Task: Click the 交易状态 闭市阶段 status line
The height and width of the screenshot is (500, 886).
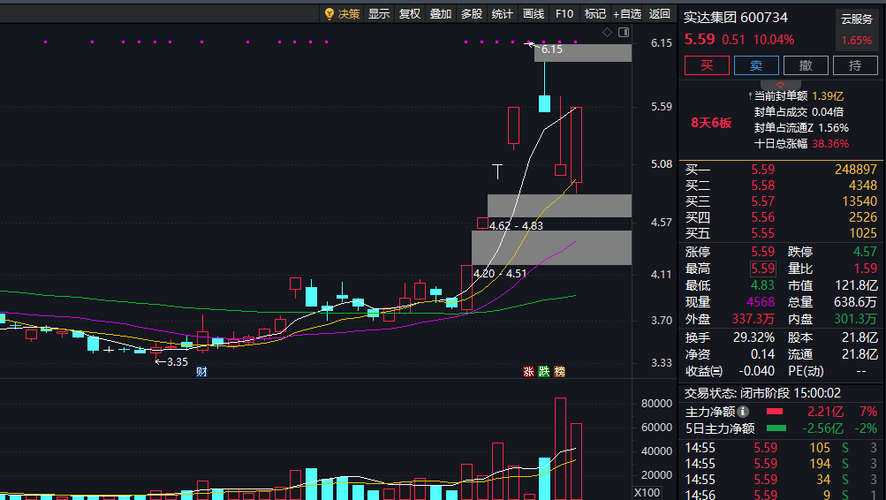Action: tap(763, 393)
